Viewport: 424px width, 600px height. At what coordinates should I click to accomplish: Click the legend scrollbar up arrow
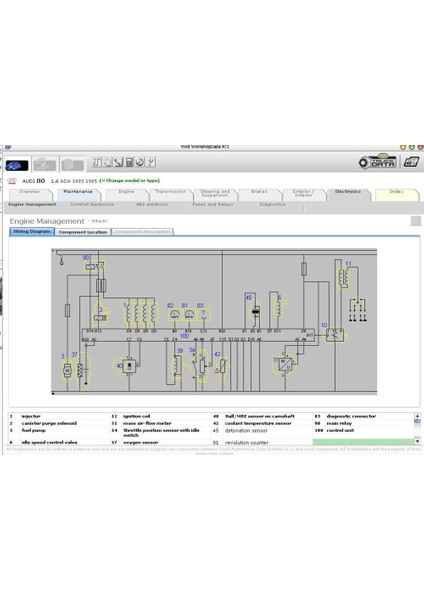(417, 416)
